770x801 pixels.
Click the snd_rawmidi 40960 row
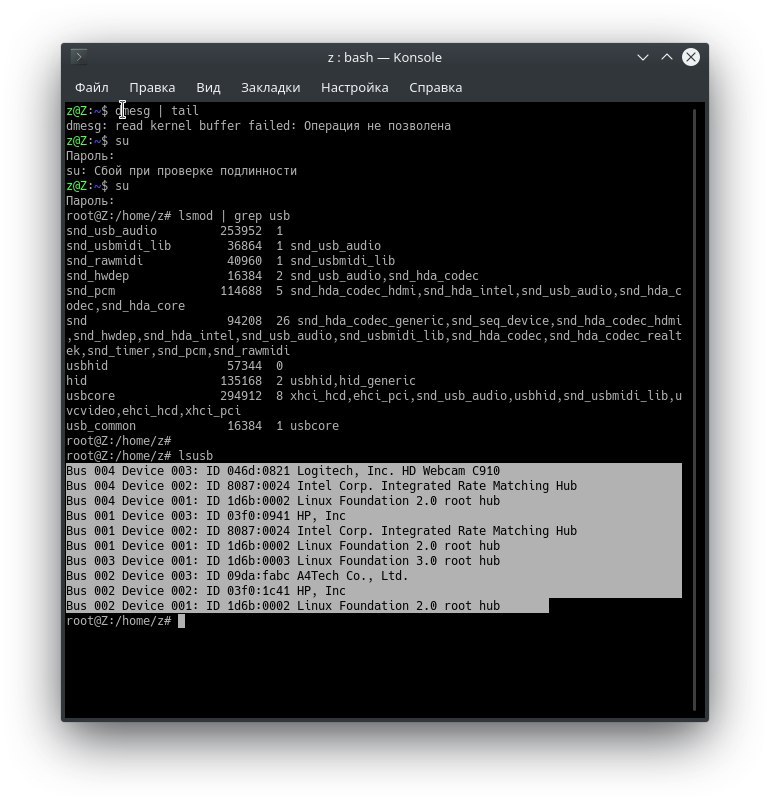point(230,261)
